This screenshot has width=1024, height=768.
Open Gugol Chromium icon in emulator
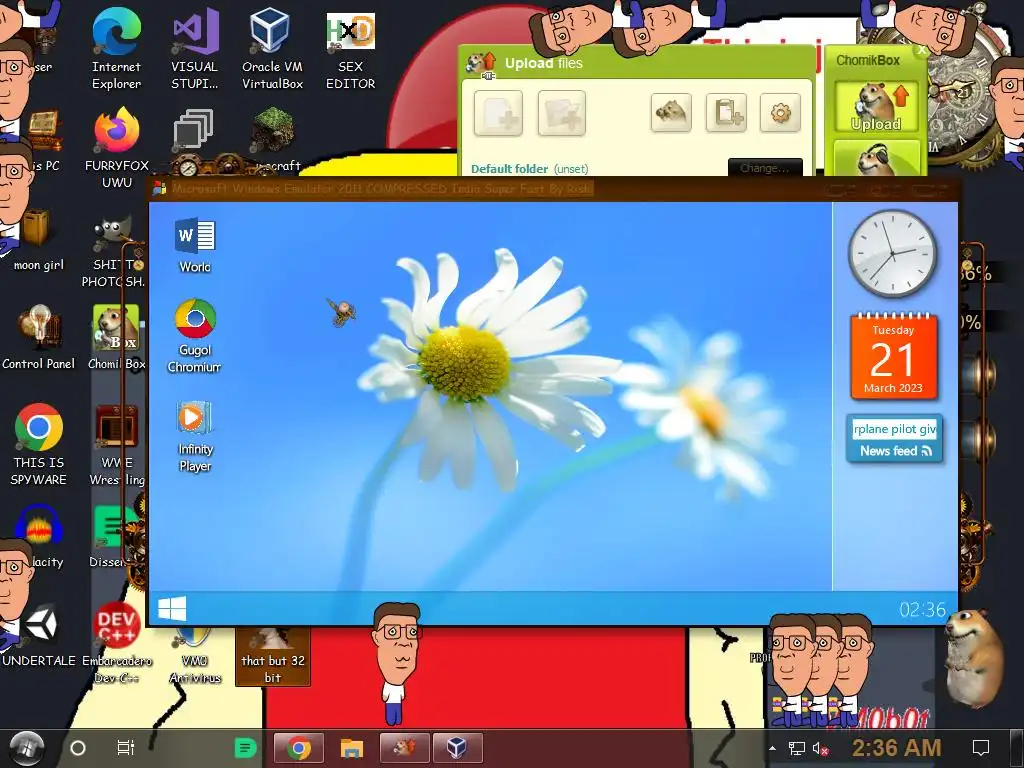(x=195, y=336)
